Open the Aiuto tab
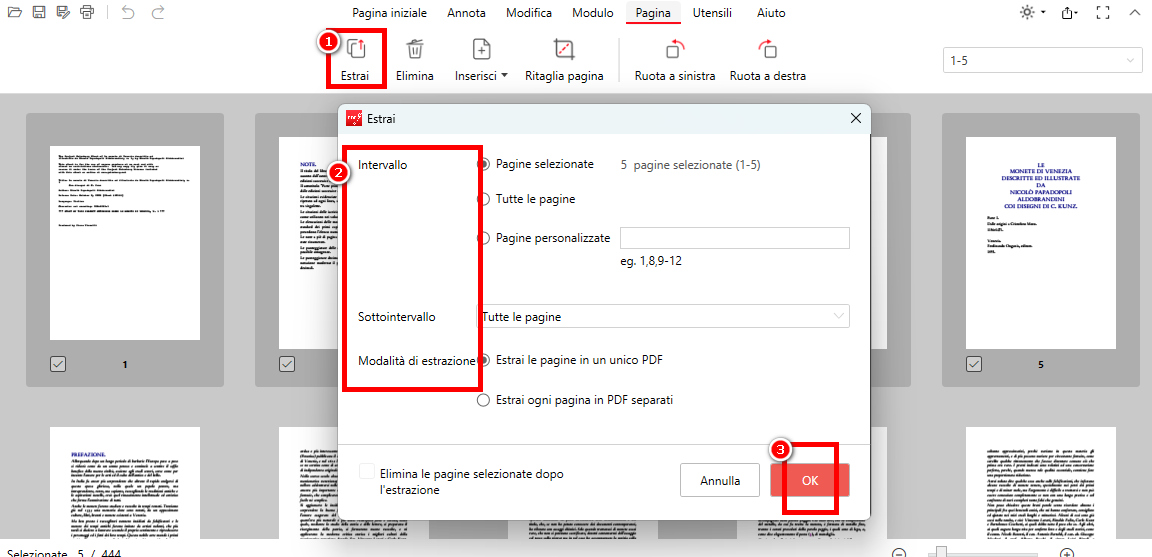This screenshot has width=1152, height=557. [771, 13]
